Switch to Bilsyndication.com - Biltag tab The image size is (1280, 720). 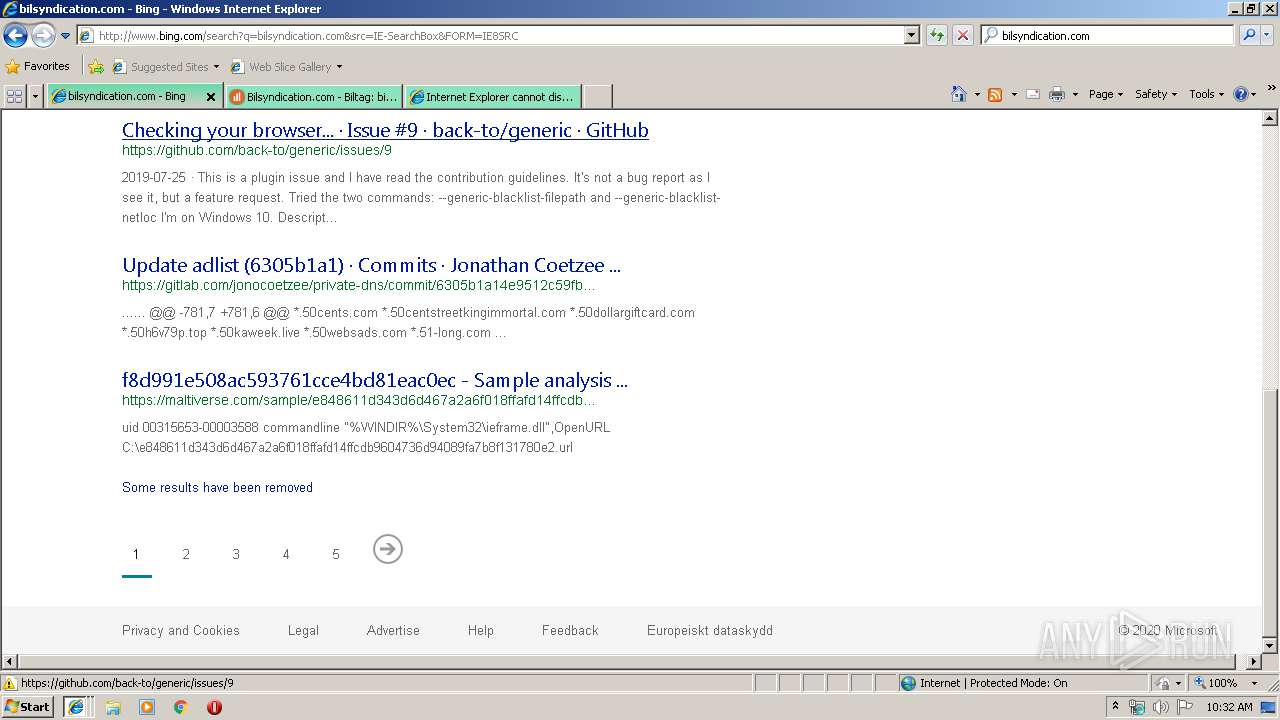pos(313,97)
